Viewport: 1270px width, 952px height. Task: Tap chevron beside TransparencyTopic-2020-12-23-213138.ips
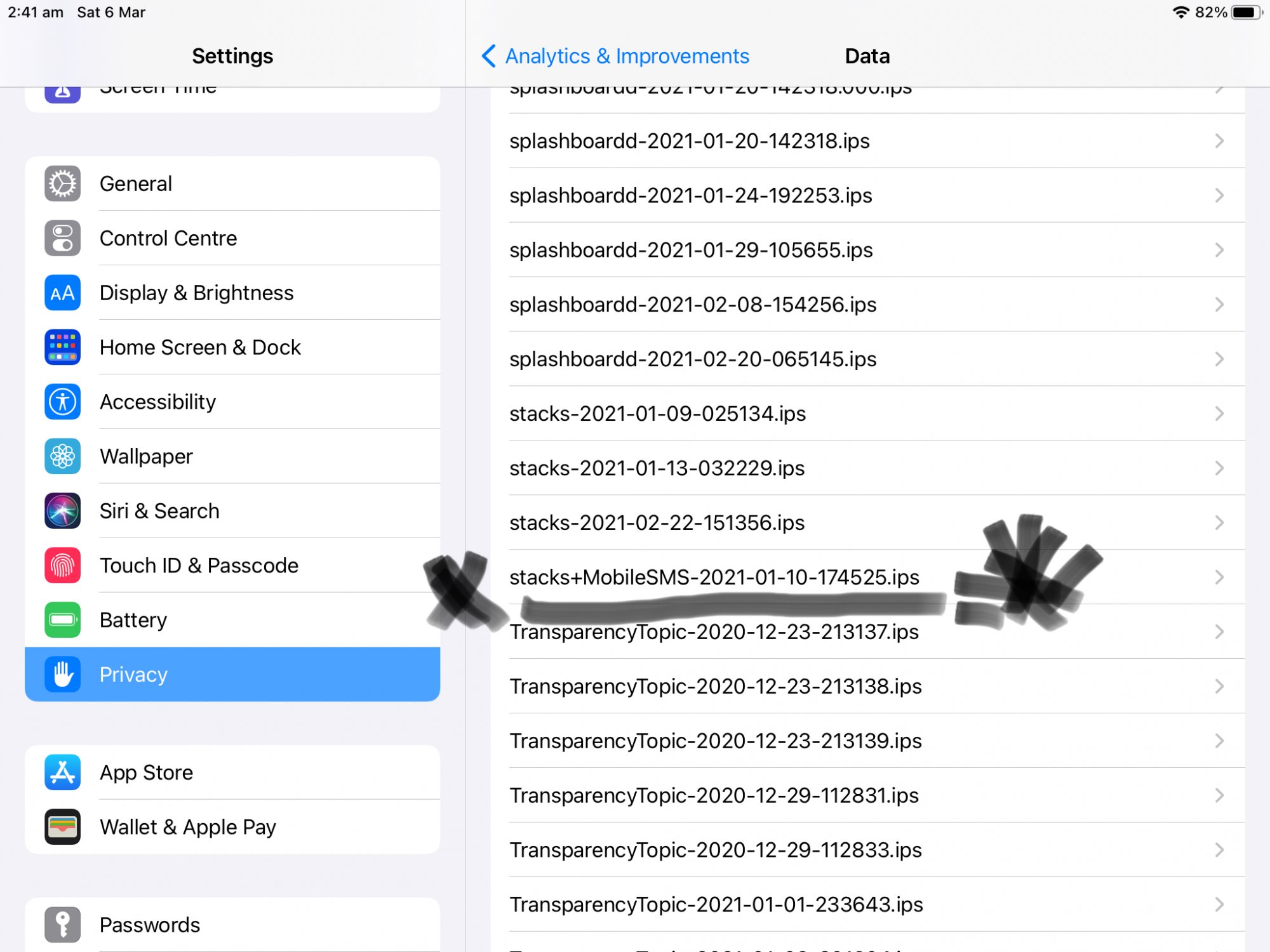[x=1219, y=687]
